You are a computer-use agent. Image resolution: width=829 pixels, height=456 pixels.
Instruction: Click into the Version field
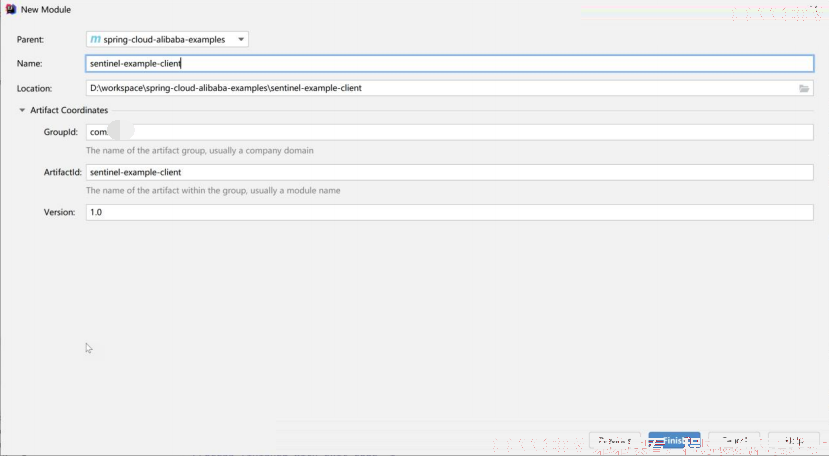click(449, 212)
